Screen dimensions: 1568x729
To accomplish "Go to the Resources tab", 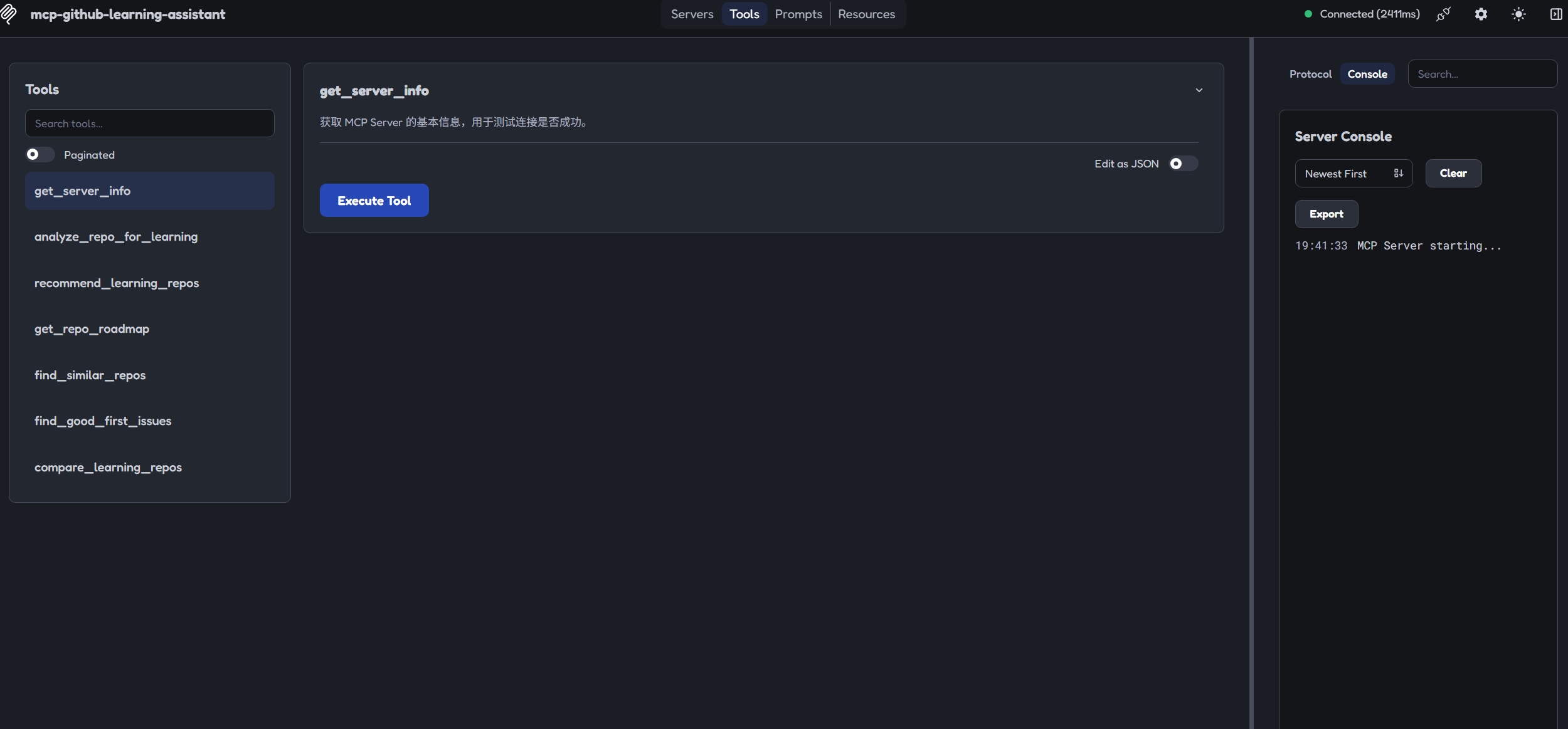I will [866, 14].
